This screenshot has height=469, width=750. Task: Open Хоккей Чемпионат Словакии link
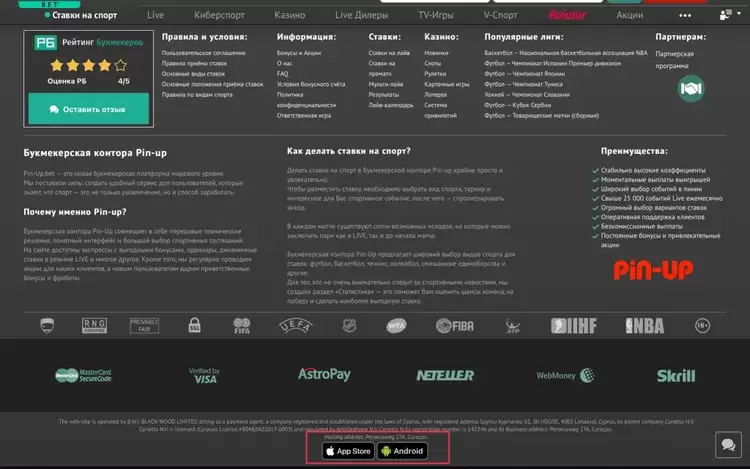click(x=527, y=95)
